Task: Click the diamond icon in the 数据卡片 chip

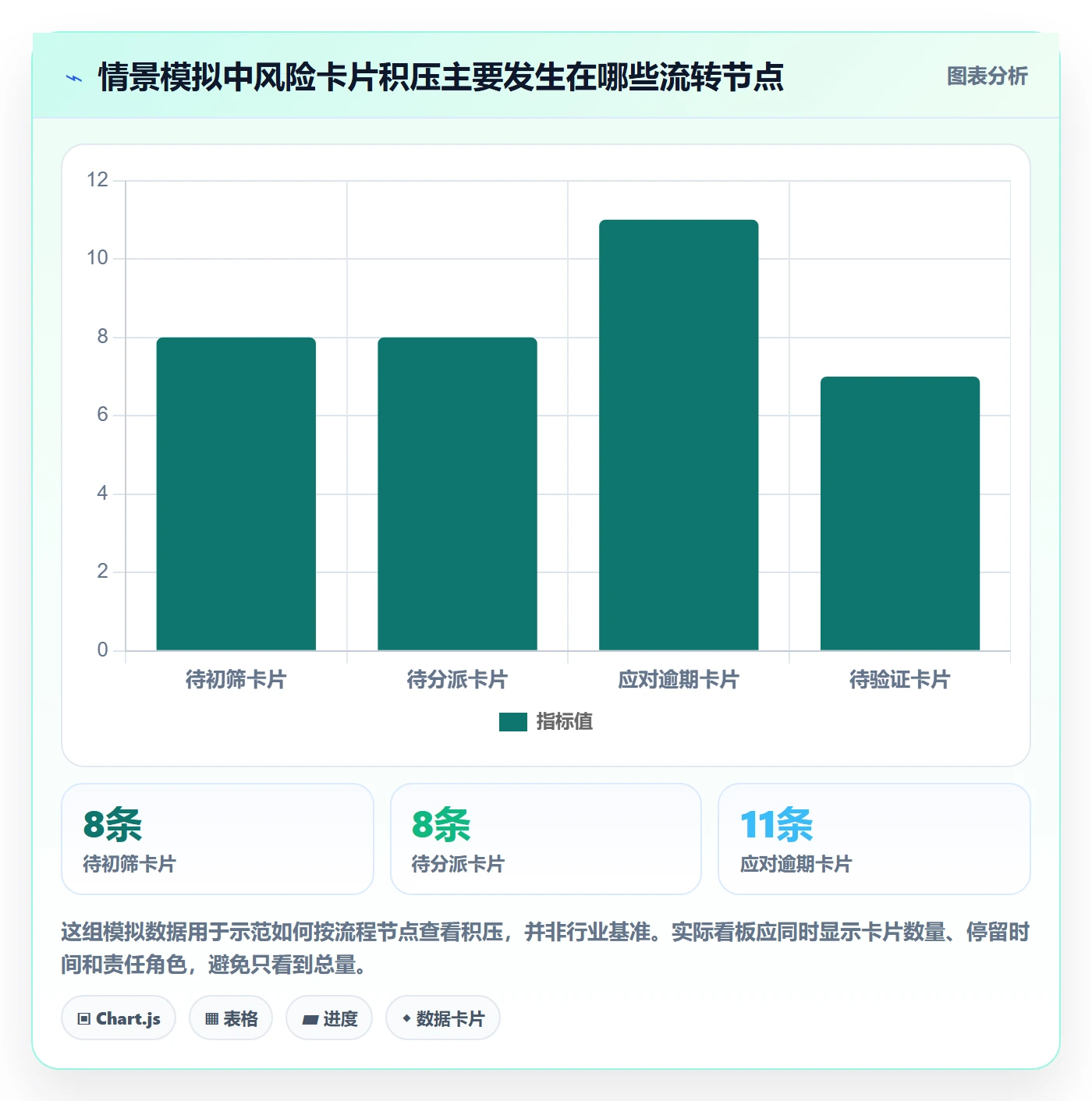Action: (406, 1018)
